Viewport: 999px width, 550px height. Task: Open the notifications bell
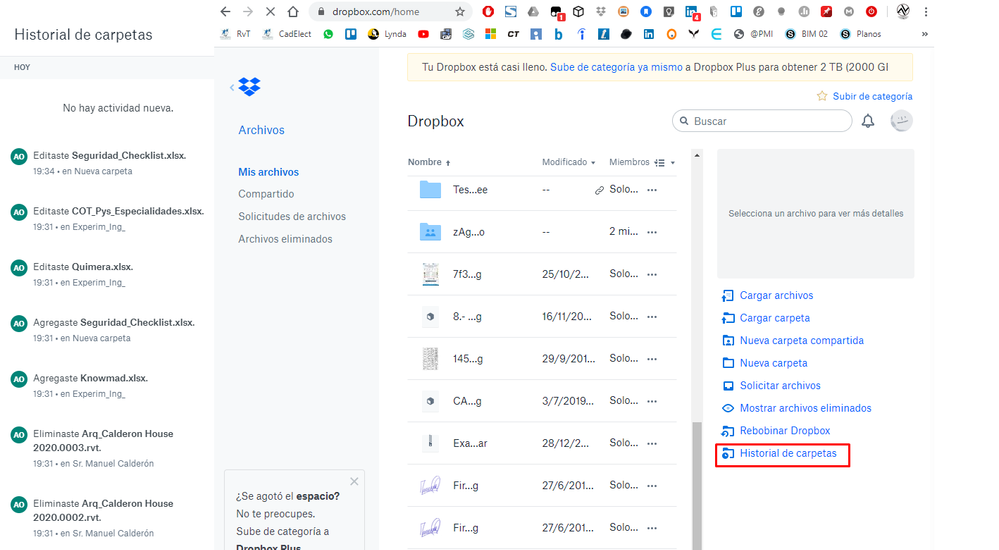[x=868, y=121]
